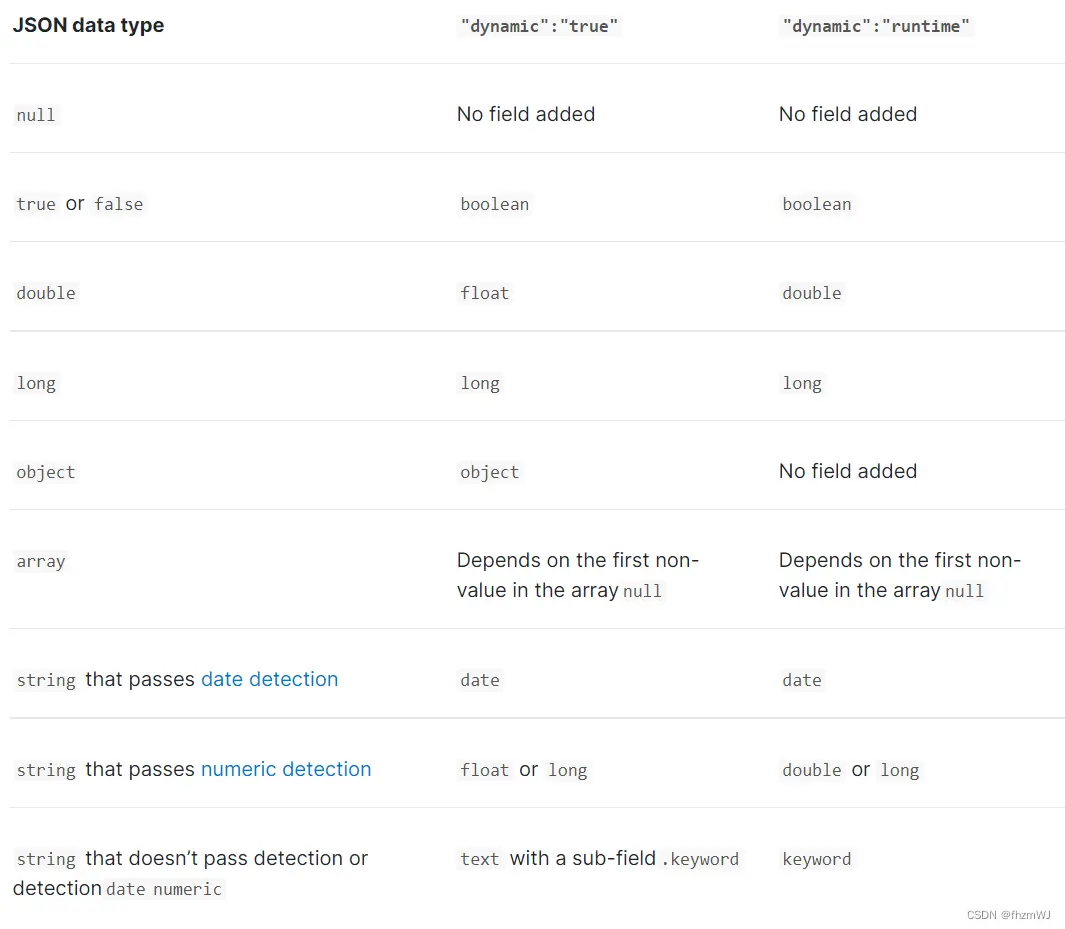Click the "dynamic":"true" column header
1065x929 pixels.
coord(540,26)
